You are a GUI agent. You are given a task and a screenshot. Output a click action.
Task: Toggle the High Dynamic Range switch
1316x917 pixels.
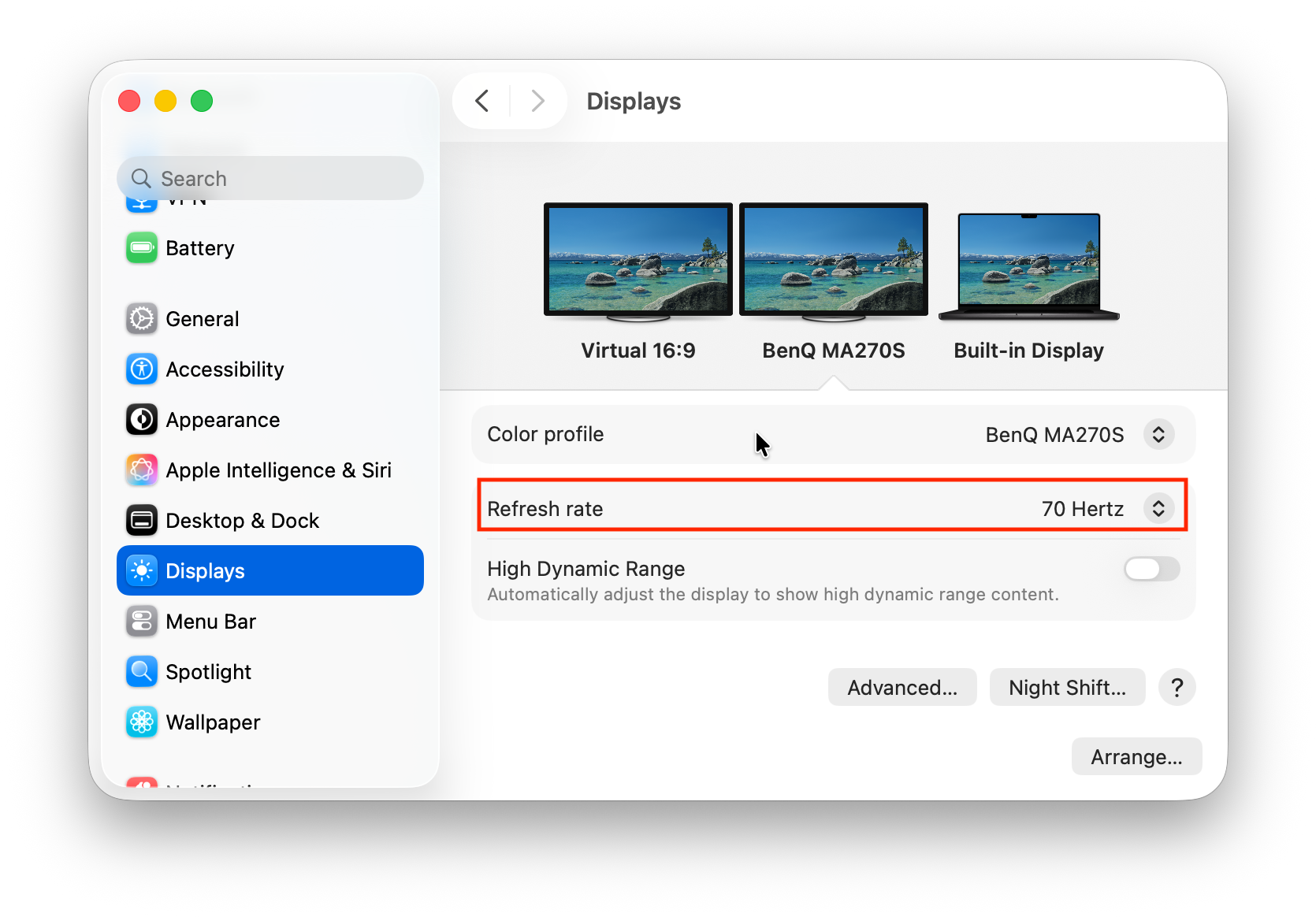point(1152,569)
